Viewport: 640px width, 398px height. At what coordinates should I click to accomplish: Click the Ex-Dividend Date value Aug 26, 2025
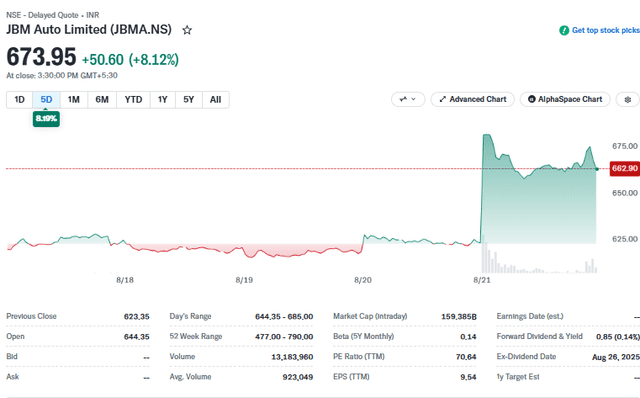616,357
